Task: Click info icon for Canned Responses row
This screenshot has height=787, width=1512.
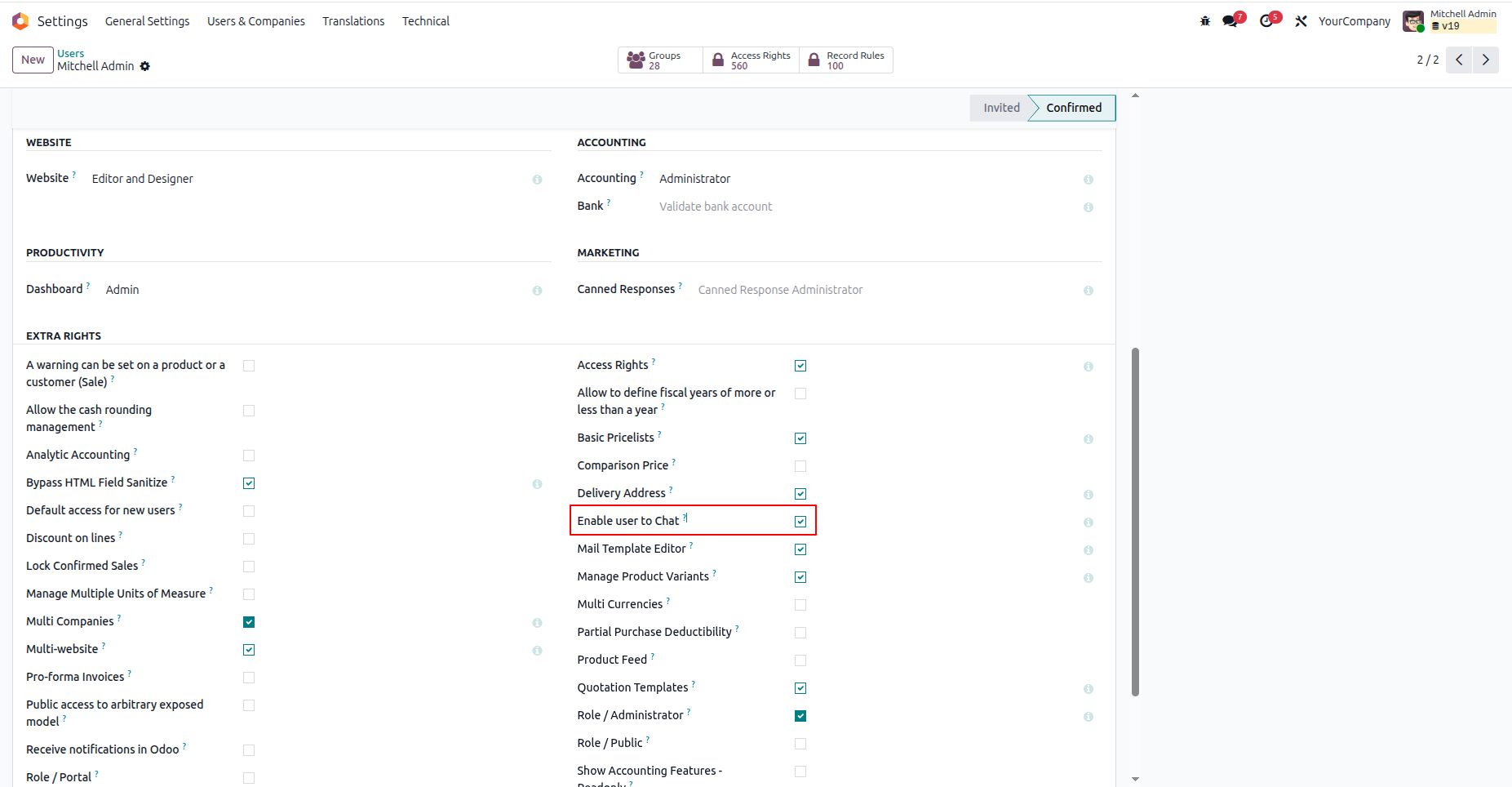Action: 1089,291
